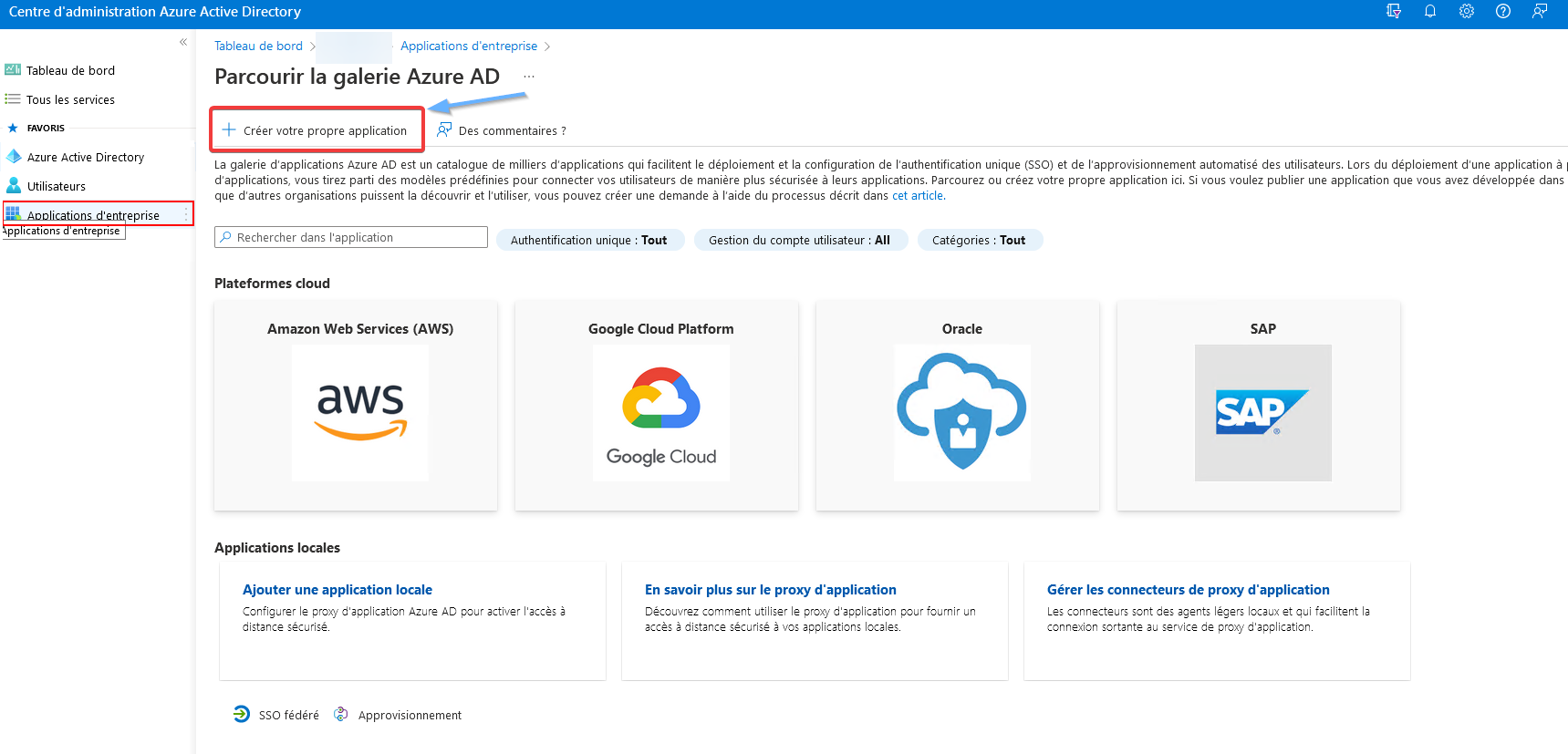Open the Oracle cloud app tile

pos(958,406)
